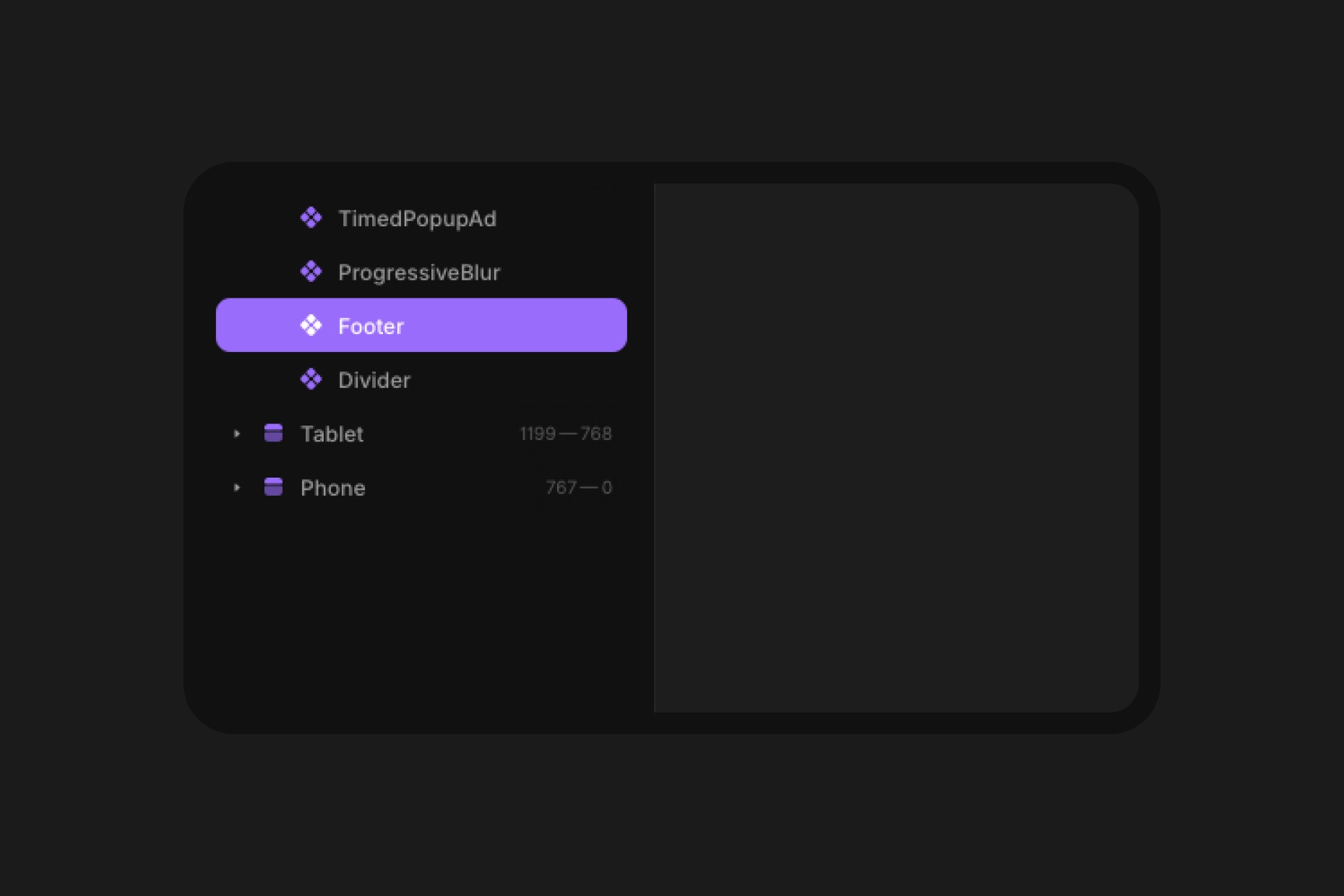
Task: Click the diamond icon next to Divider
Action: pos(311,379)
